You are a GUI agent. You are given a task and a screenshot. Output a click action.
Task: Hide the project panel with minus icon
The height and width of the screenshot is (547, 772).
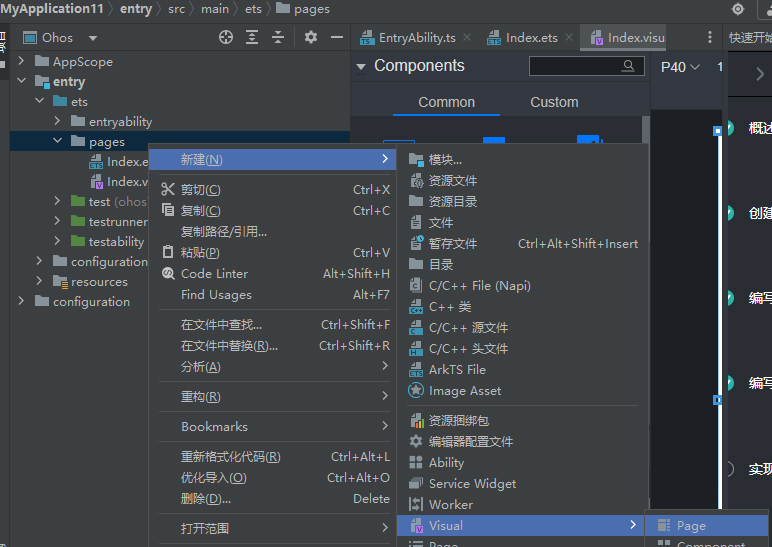pyautogui.click(x=337, y=37)
